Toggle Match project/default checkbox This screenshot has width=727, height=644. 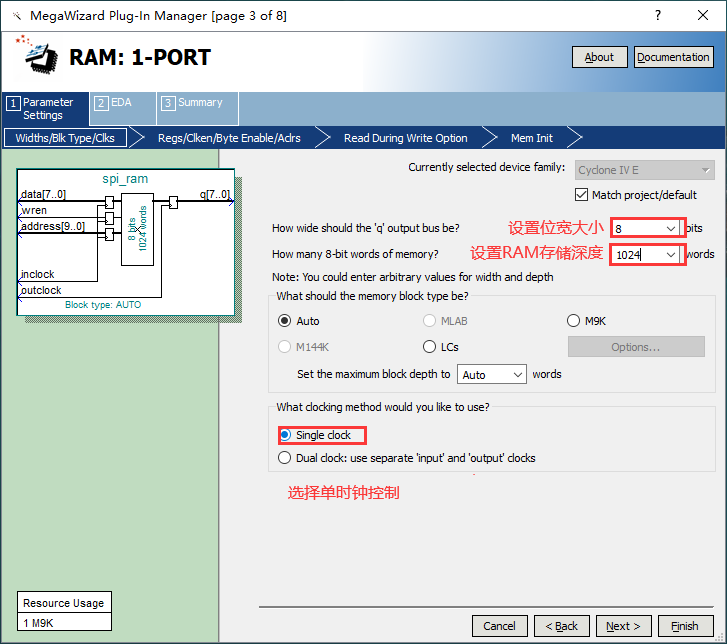tap(583, 195)
